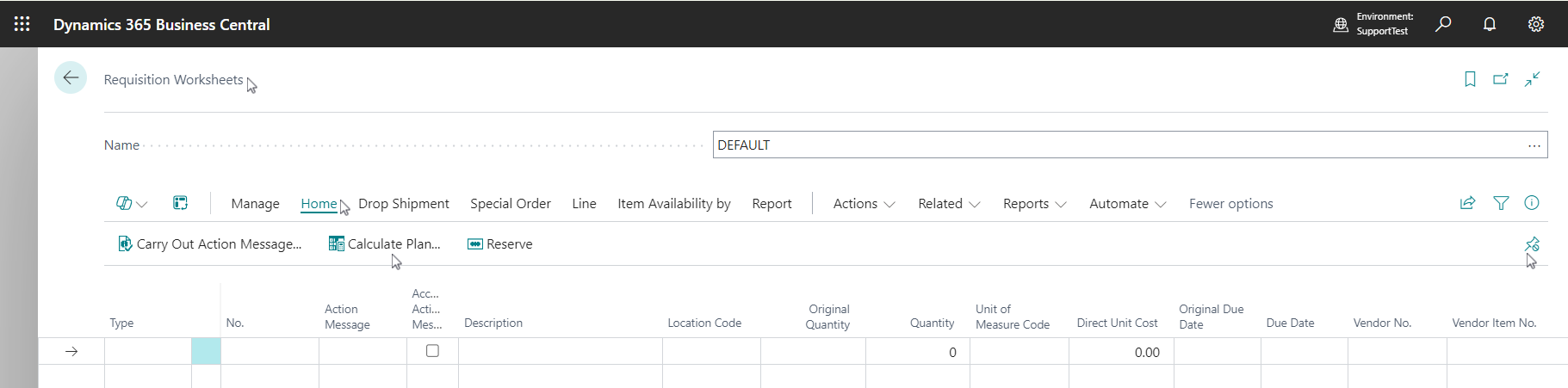
Task: Click the Original Quantity column header
Action: (827, 317)
